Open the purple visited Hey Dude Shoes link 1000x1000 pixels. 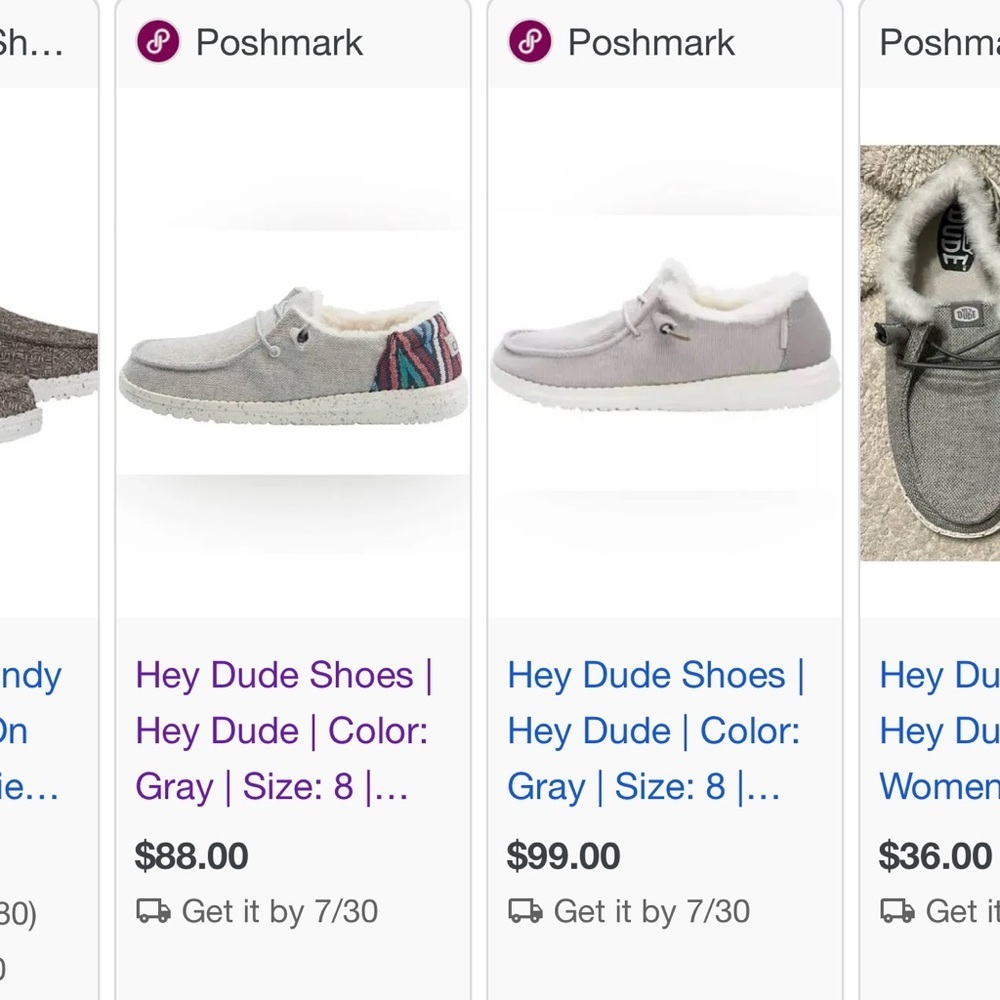click(284, 731)
